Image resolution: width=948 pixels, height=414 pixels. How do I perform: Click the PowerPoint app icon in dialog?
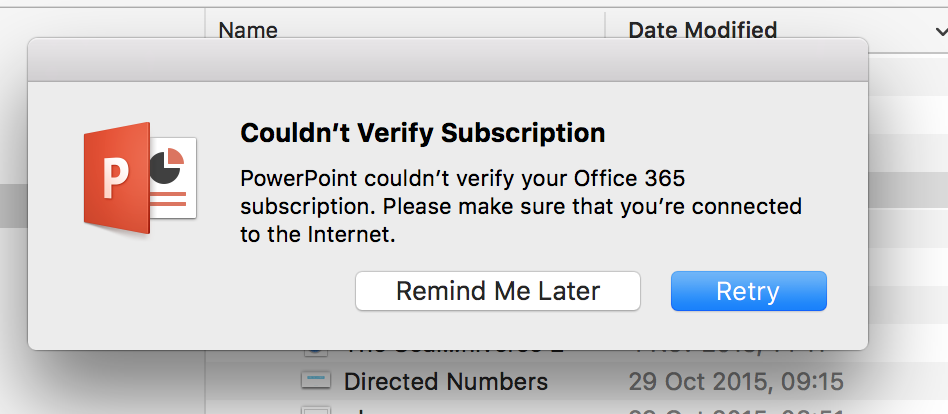(140, 178)
